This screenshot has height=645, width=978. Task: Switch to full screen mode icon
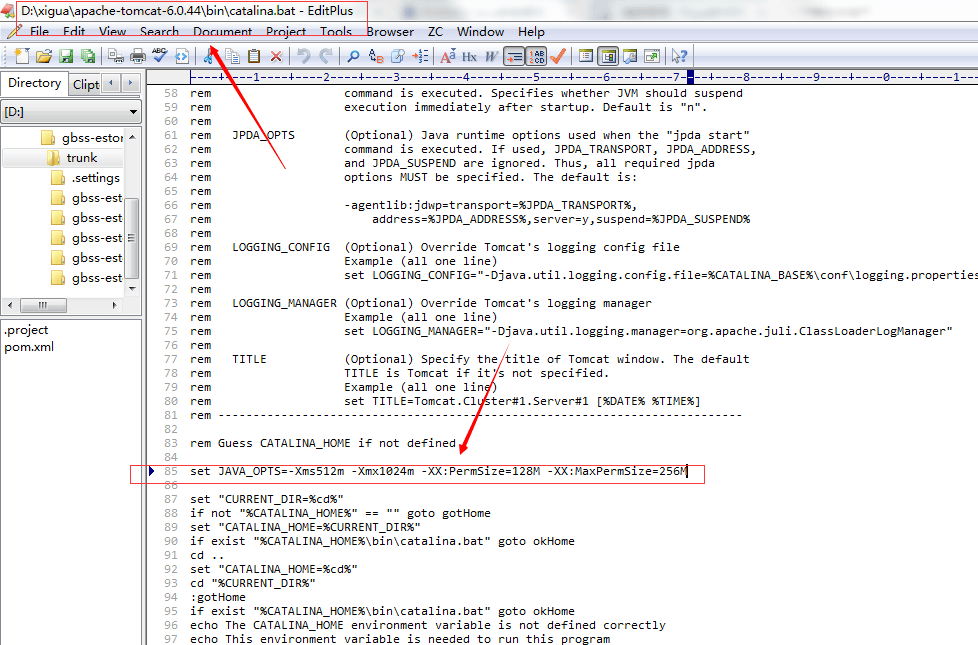click(652, 56)
